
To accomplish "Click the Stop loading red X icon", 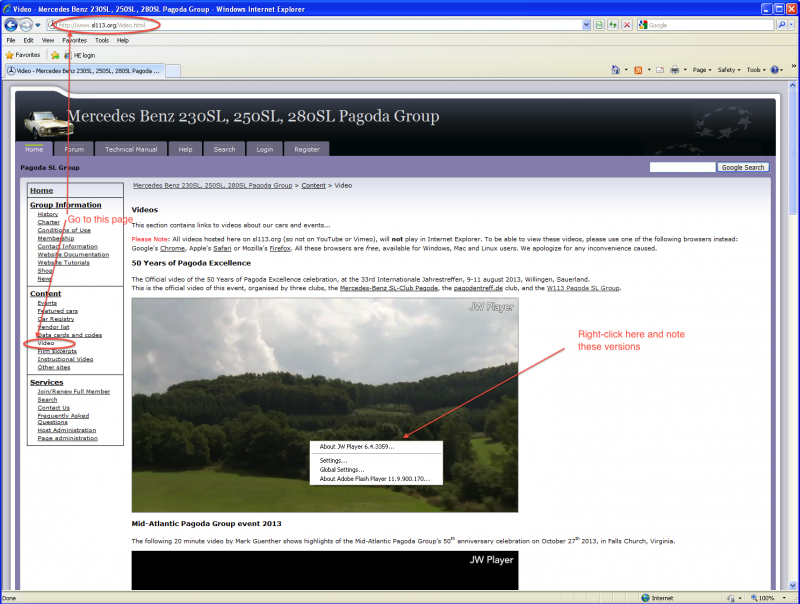I will (x=628, y=25).
